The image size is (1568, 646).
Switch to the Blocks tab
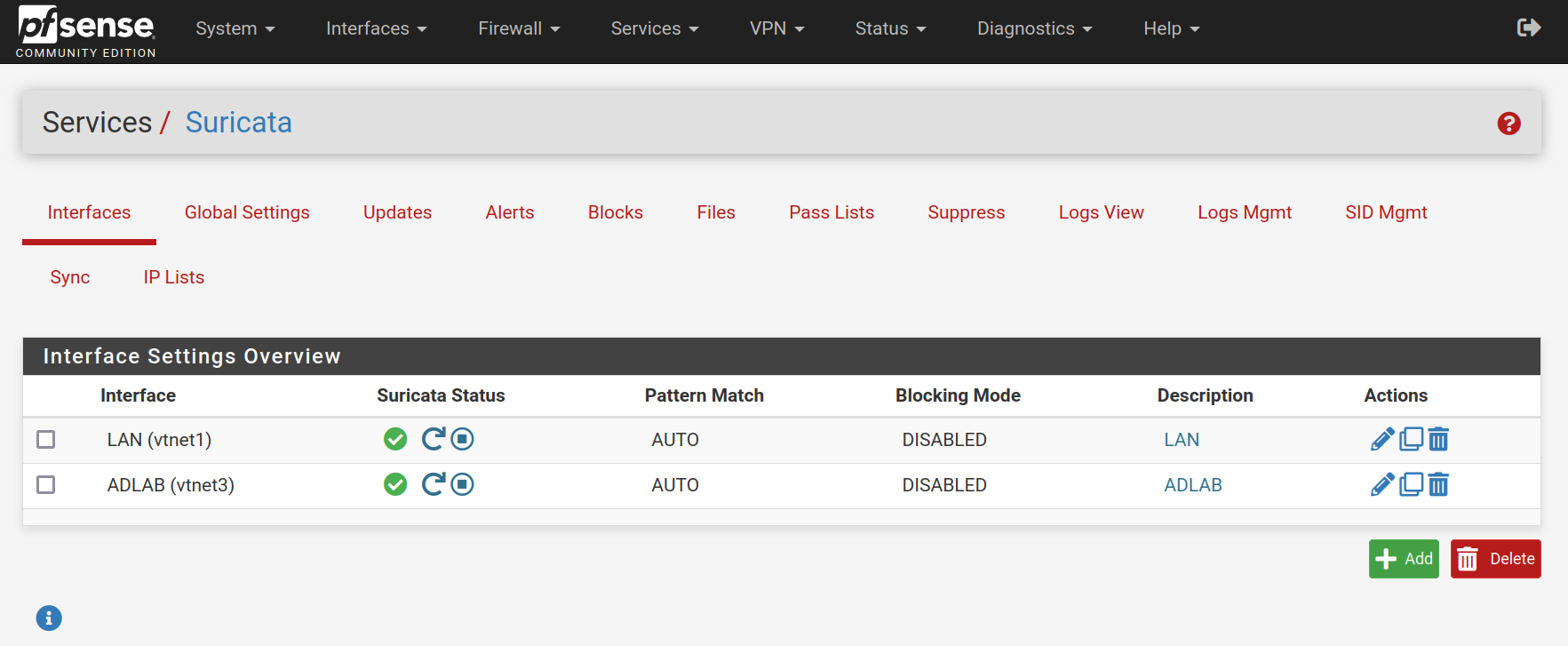point(616,212)
